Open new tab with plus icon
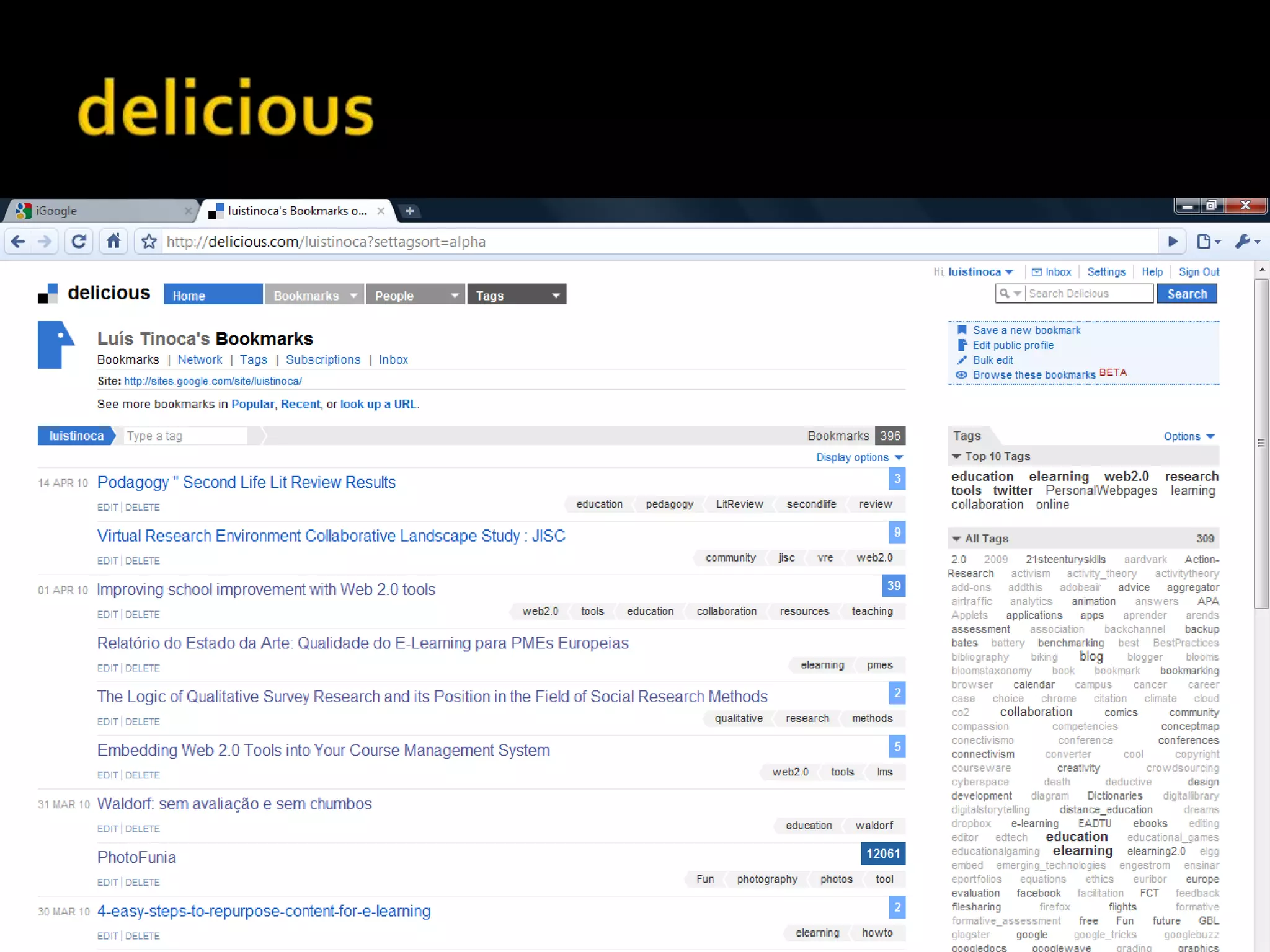The image size is (1270, 952). pos(409,211)
